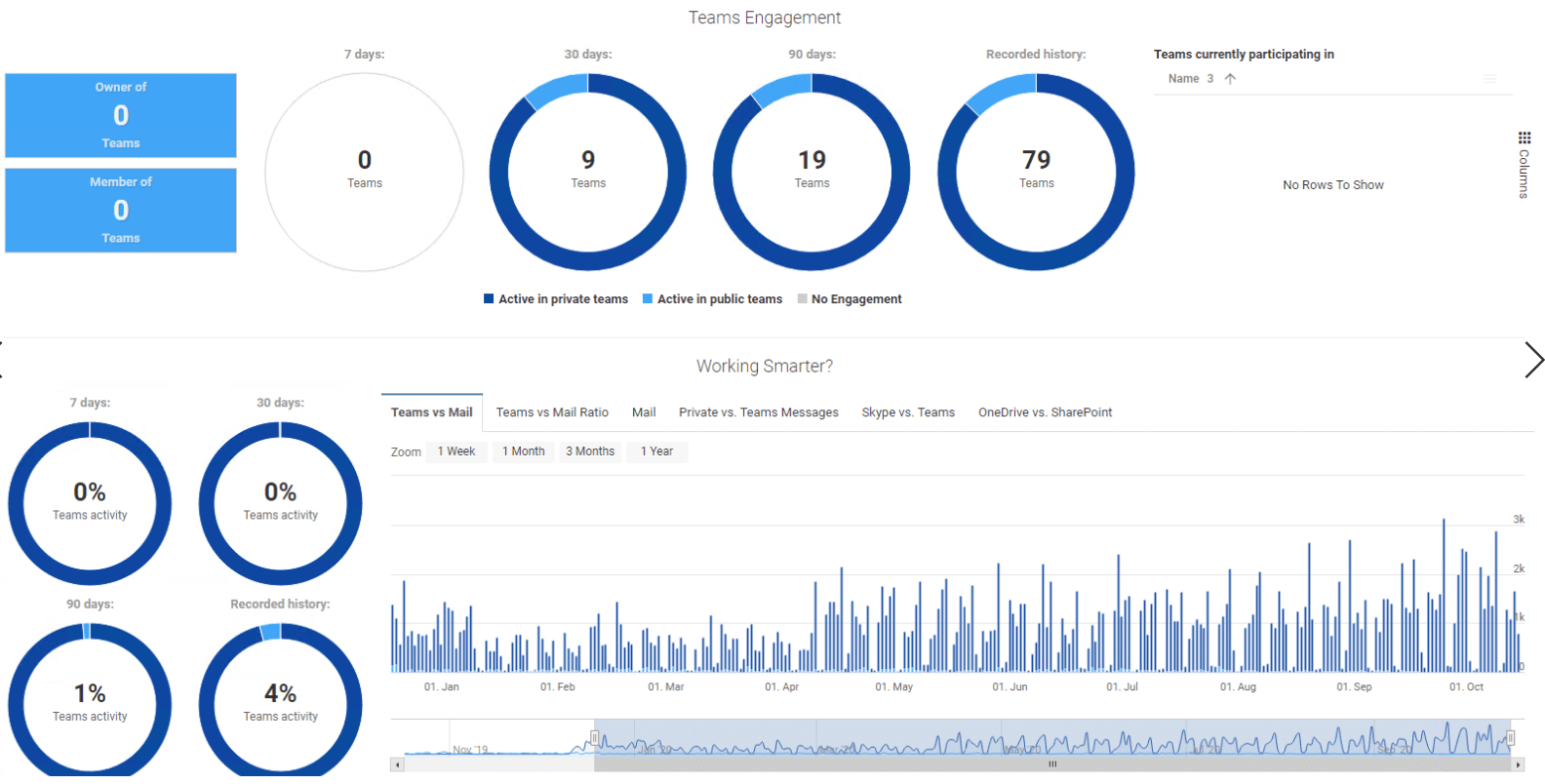Screen dimensions: 1545x784
Task: Open the Name column menu icon
Action: click(x=1489, y=79)
